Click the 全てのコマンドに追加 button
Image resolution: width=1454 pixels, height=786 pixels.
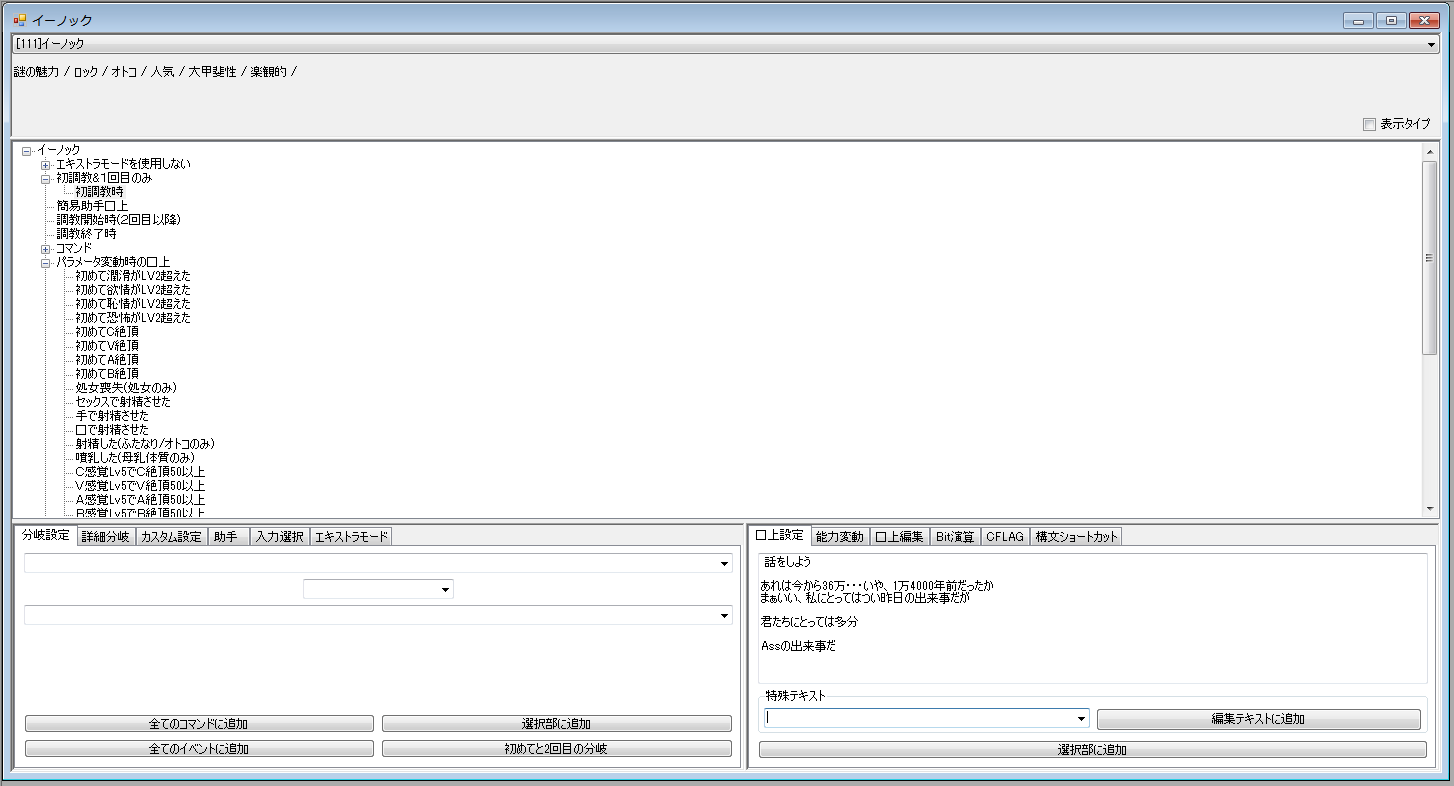[199, 724]
